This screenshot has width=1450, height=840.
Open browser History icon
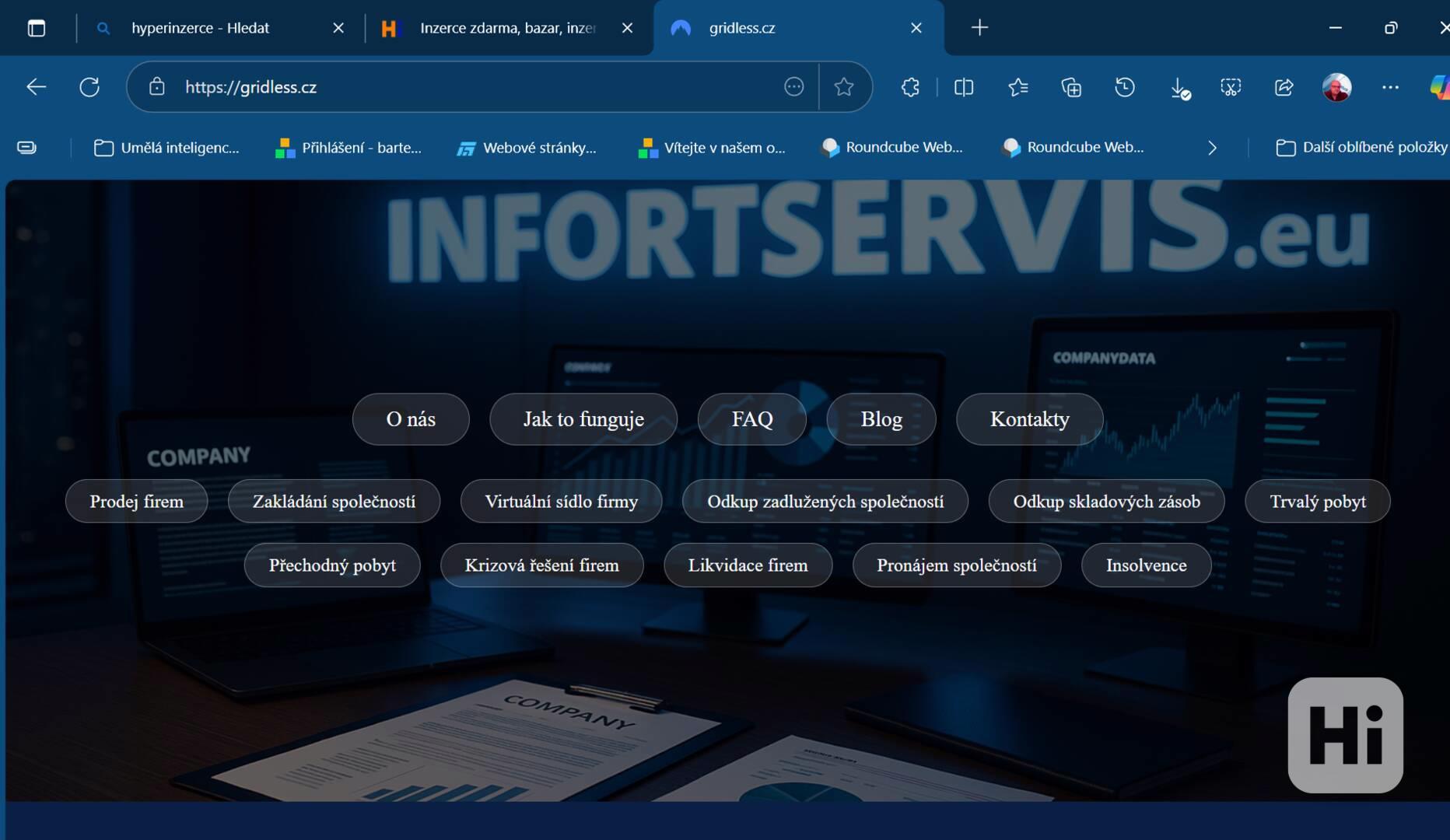1125,87
